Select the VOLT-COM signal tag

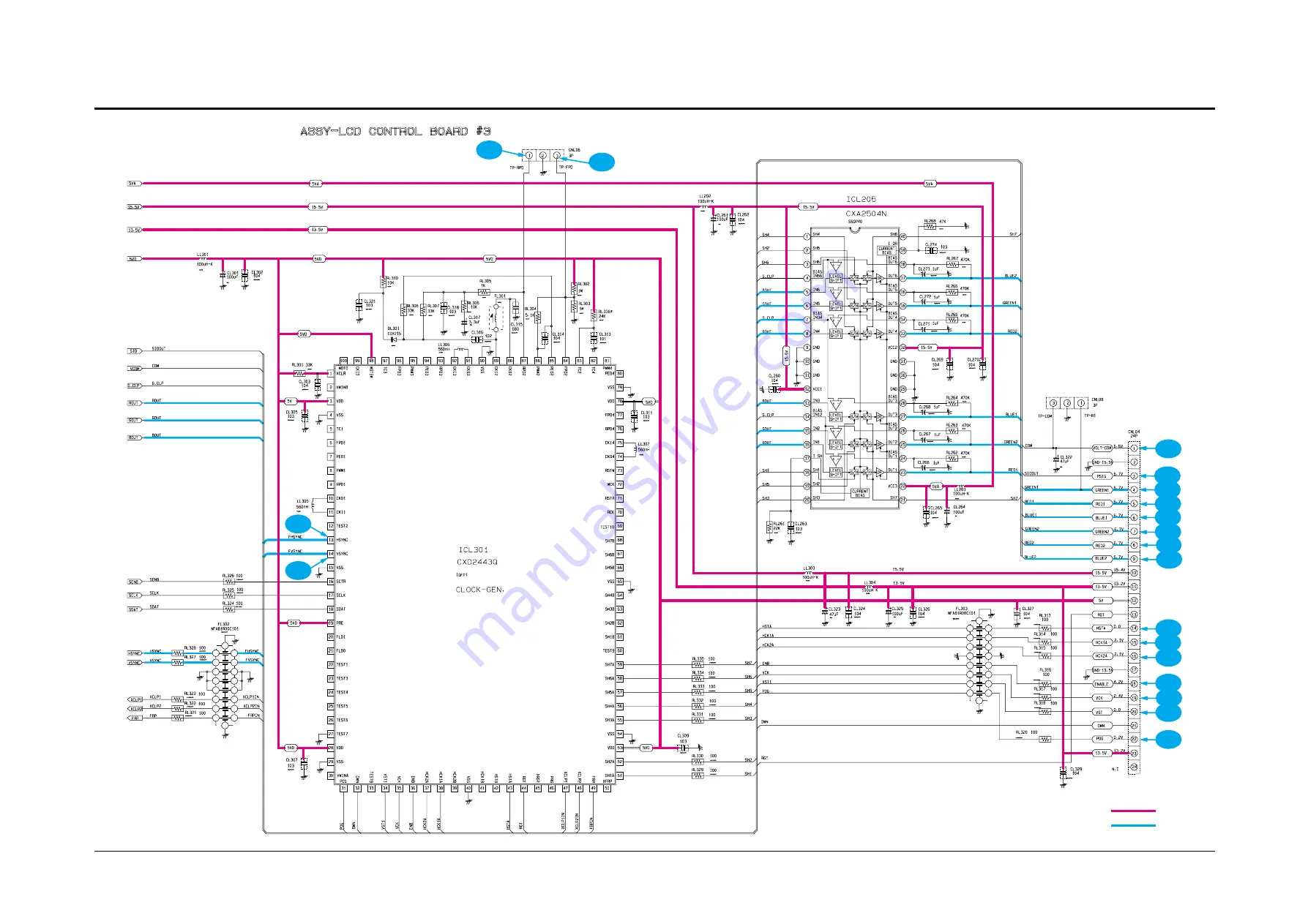[x=1102, y=448]
